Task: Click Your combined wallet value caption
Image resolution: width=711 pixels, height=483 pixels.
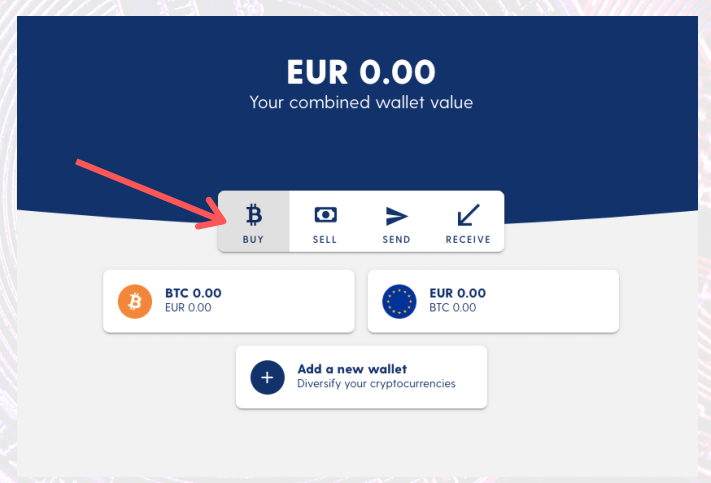Action: [x=361, y=102]
